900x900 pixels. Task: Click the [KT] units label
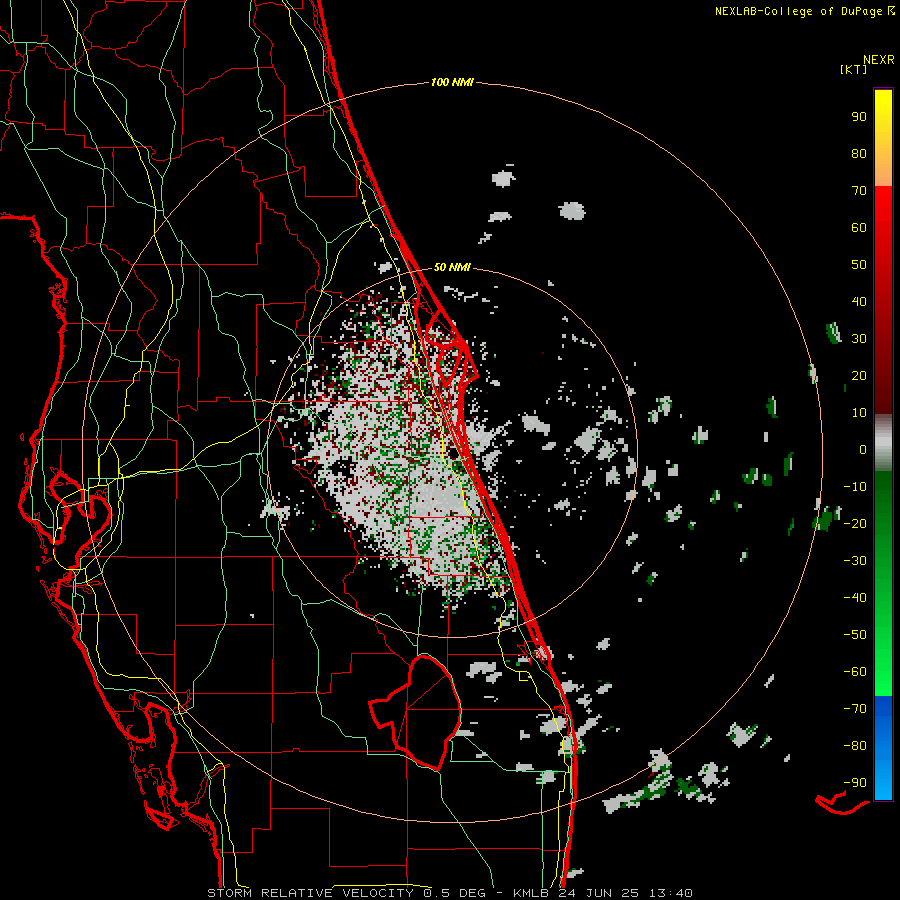(x=854, y=69)
